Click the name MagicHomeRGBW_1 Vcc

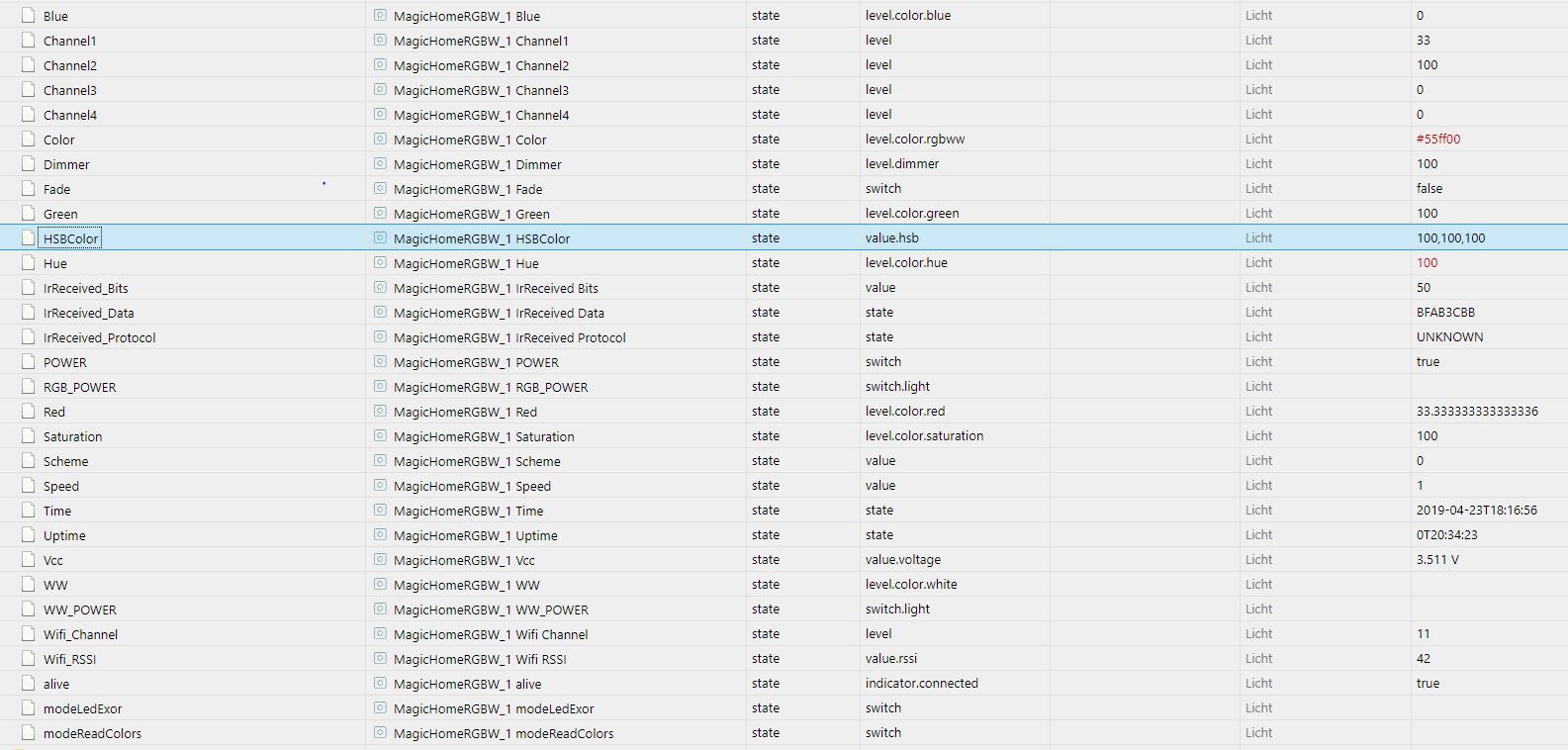coord(464,560)
